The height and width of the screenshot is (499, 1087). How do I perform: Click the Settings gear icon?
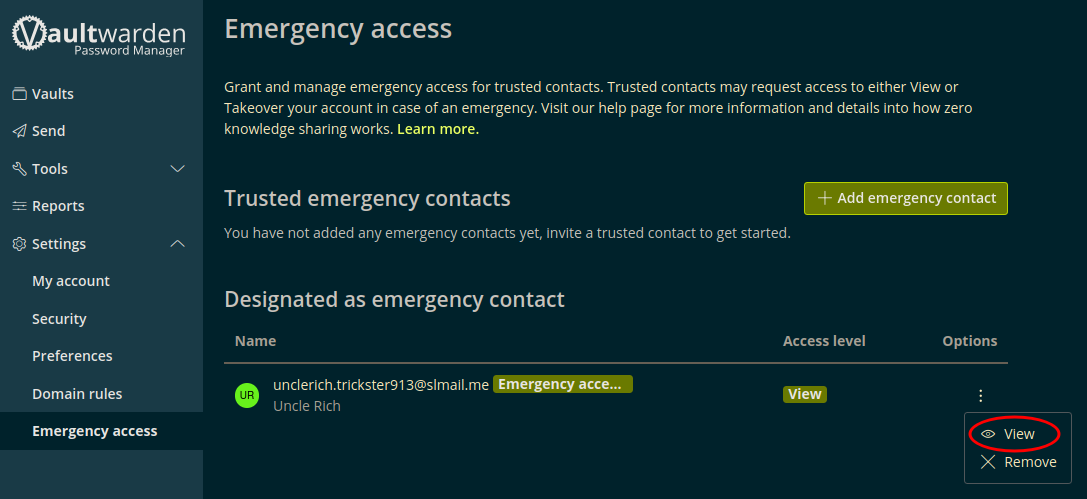coord(19,244)
